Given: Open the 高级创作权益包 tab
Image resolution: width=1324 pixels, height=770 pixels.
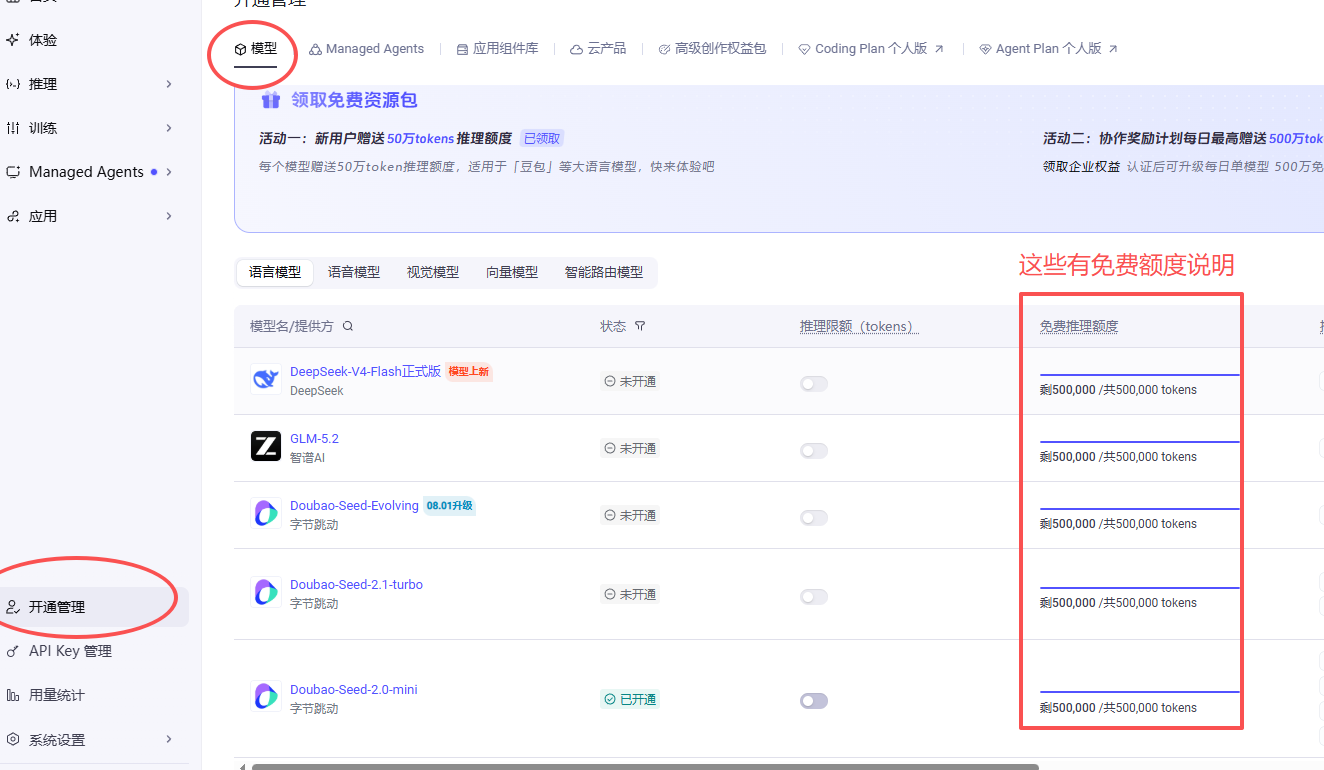Looking at the screenshot, I should [x=712, y=48].
